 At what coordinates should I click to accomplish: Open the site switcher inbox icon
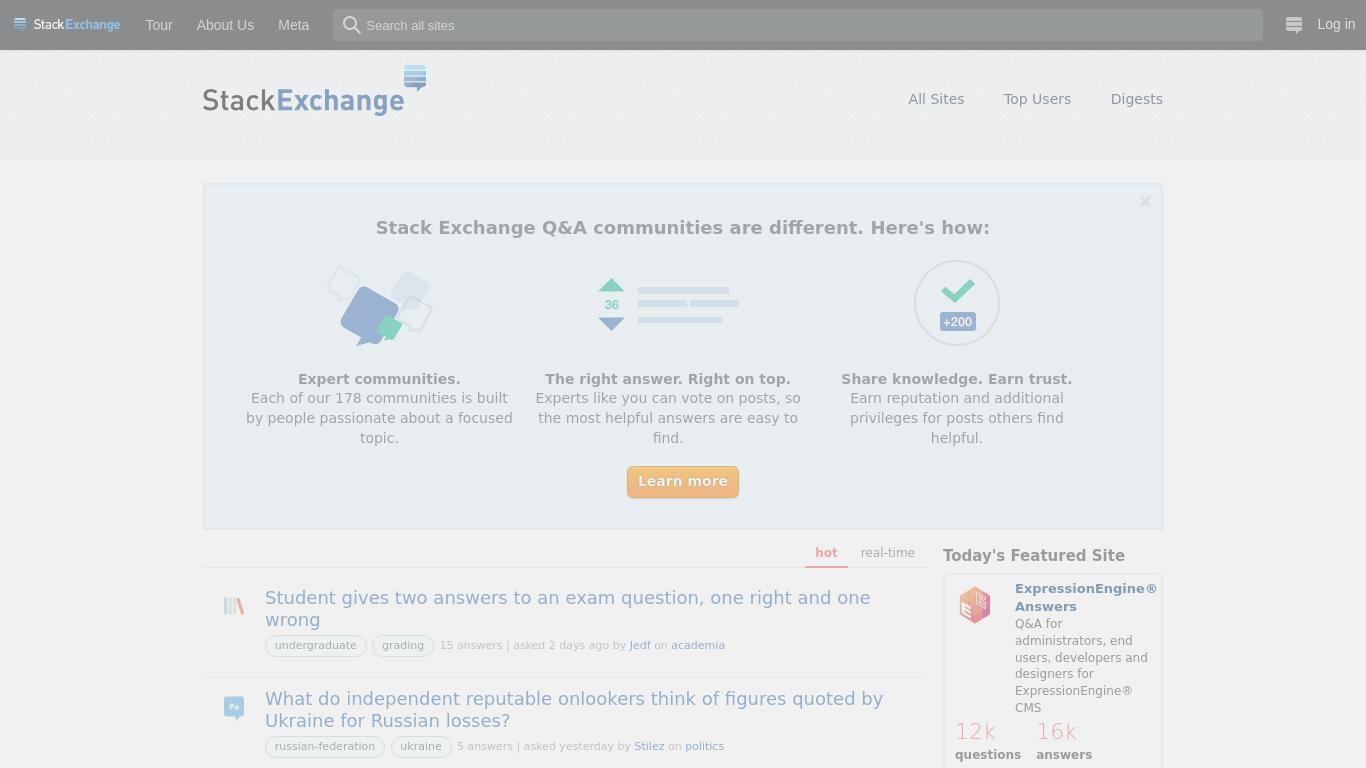[1293, 25]
